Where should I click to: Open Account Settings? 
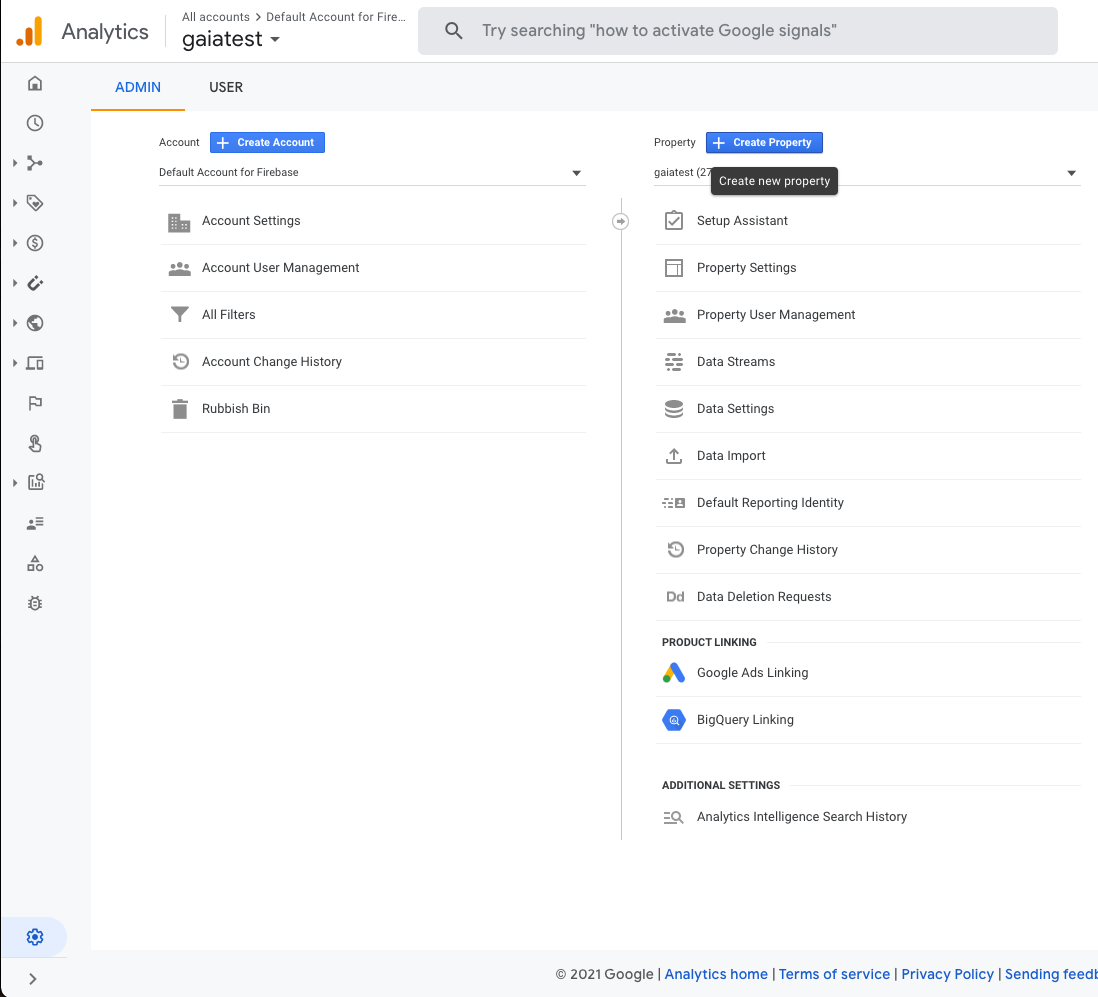(373, 221)
